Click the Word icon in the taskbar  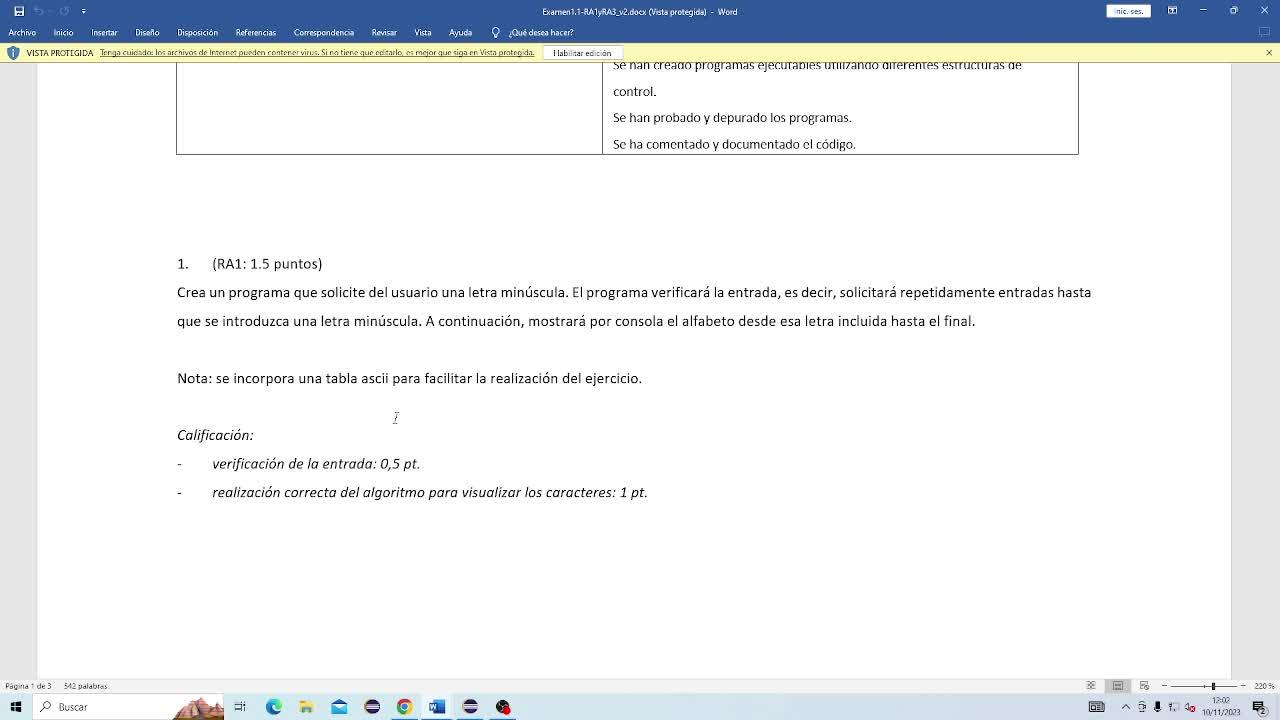(x=437, y=707)
